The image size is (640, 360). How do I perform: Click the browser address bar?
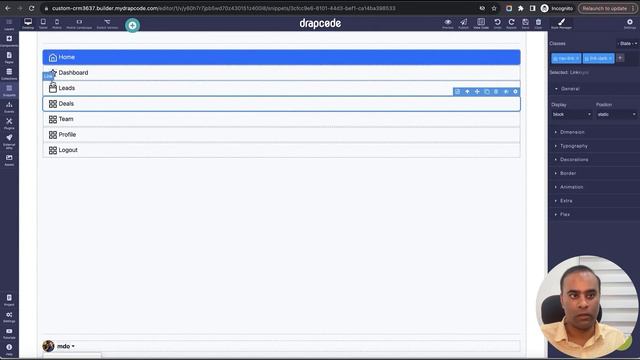261,8
